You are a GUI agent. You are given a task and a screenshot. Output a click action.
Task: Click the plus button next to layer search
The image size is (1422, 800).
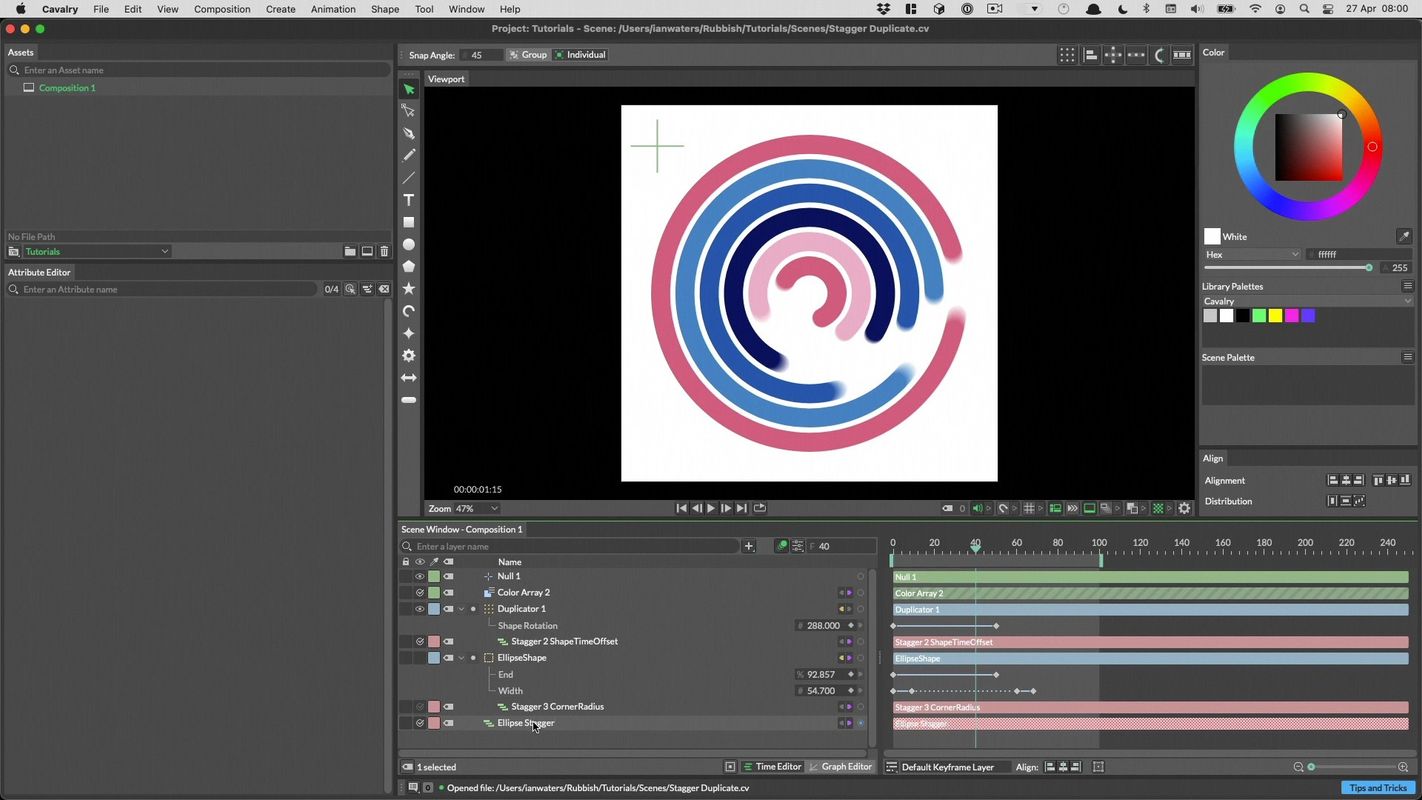pos(749,546)
